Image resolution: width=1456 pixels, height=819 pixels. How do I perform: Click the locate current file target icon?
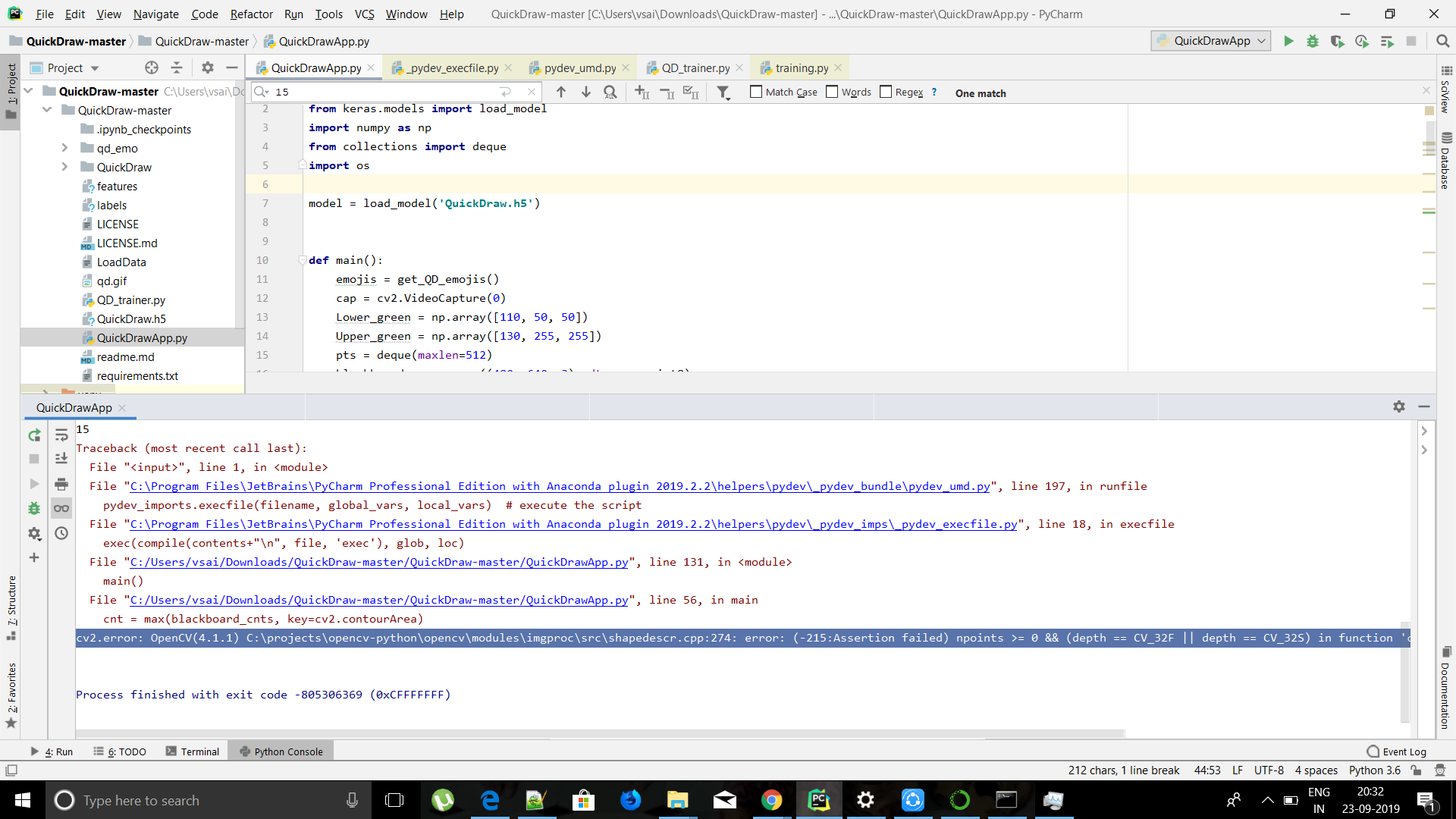(x=152, y=67)
